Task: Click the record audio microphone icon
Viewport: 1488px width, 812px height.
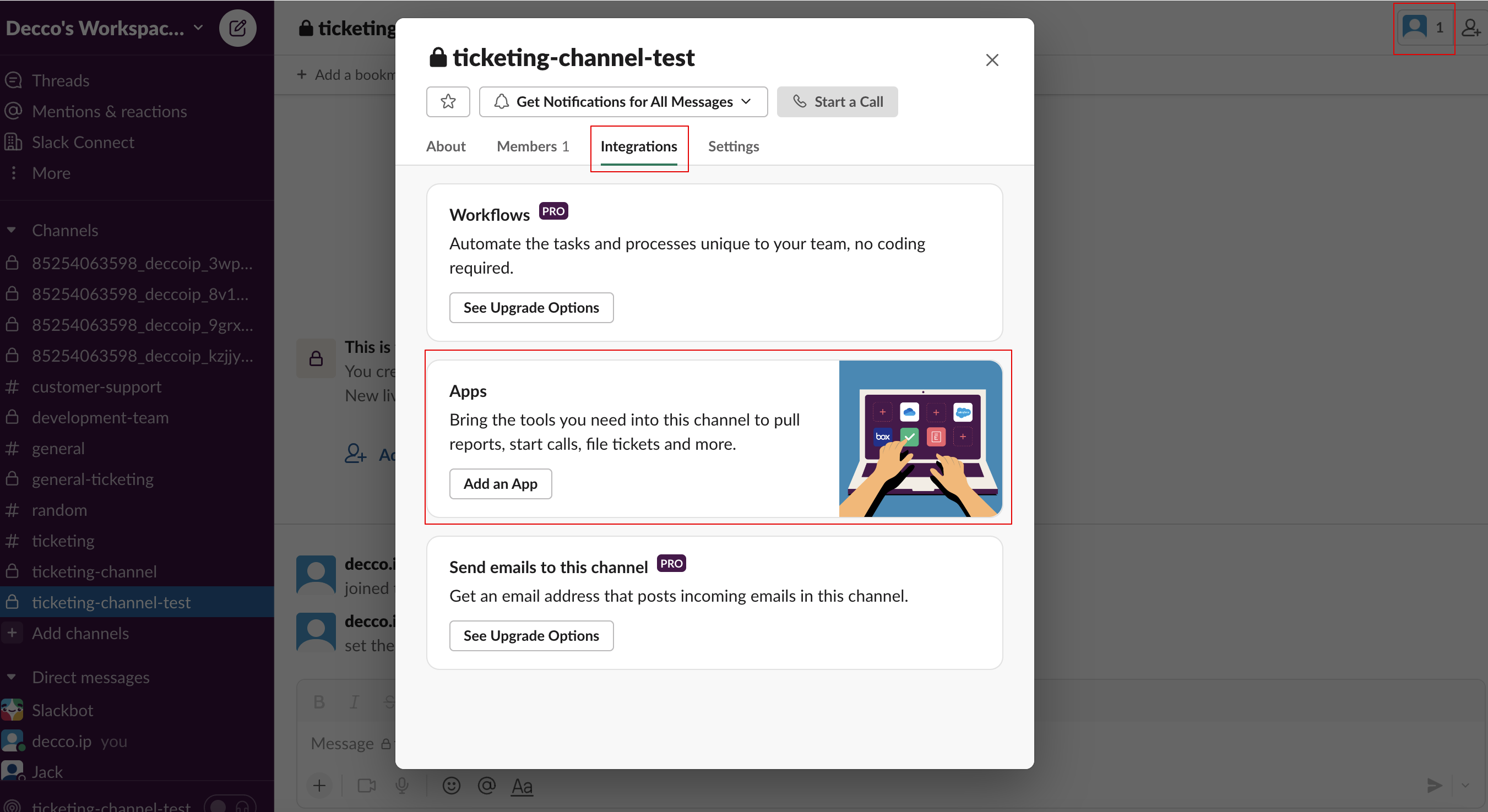Action: coord(402,786)
